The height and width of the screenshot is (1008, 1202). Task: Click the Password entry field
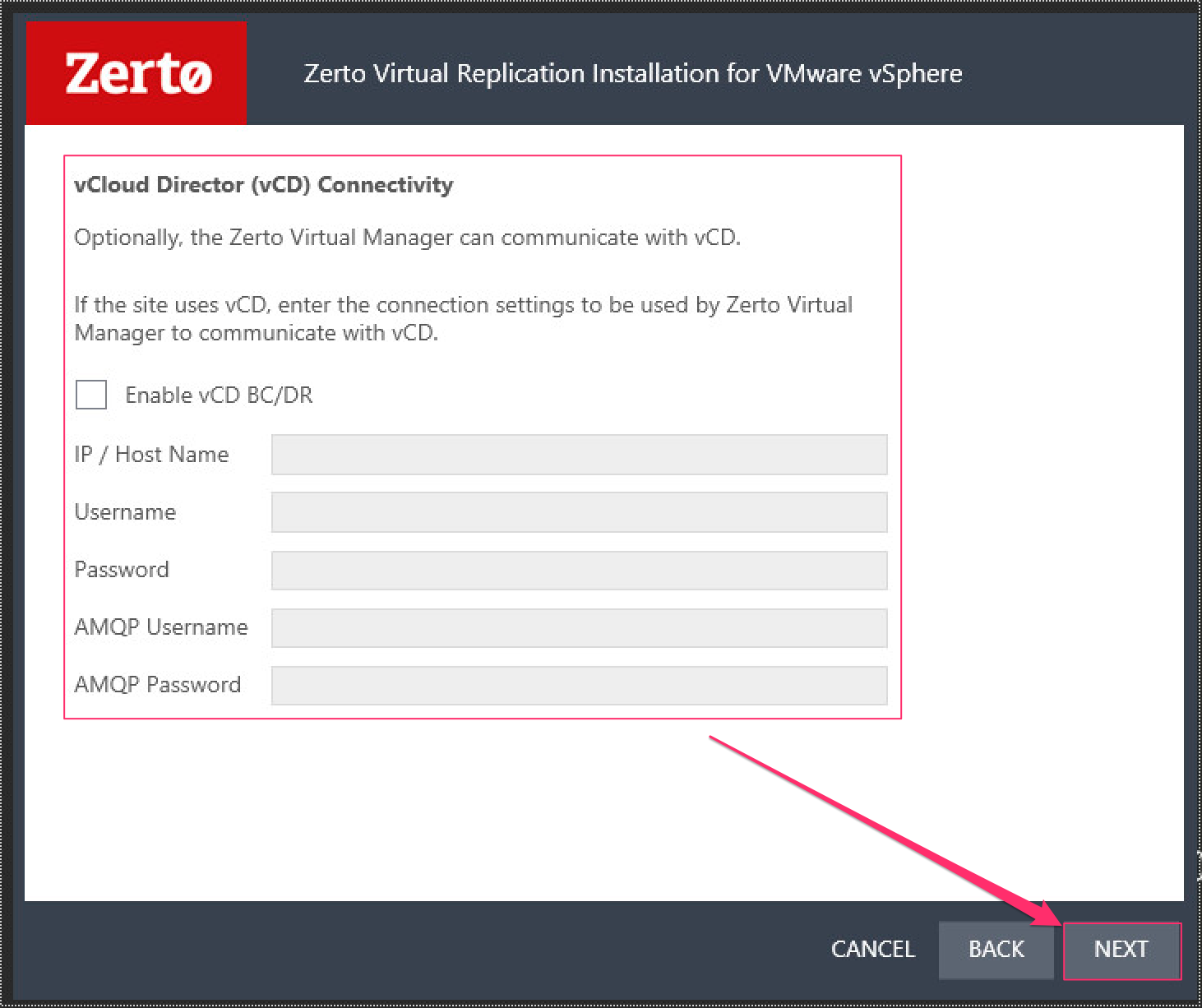click(578, 570)
